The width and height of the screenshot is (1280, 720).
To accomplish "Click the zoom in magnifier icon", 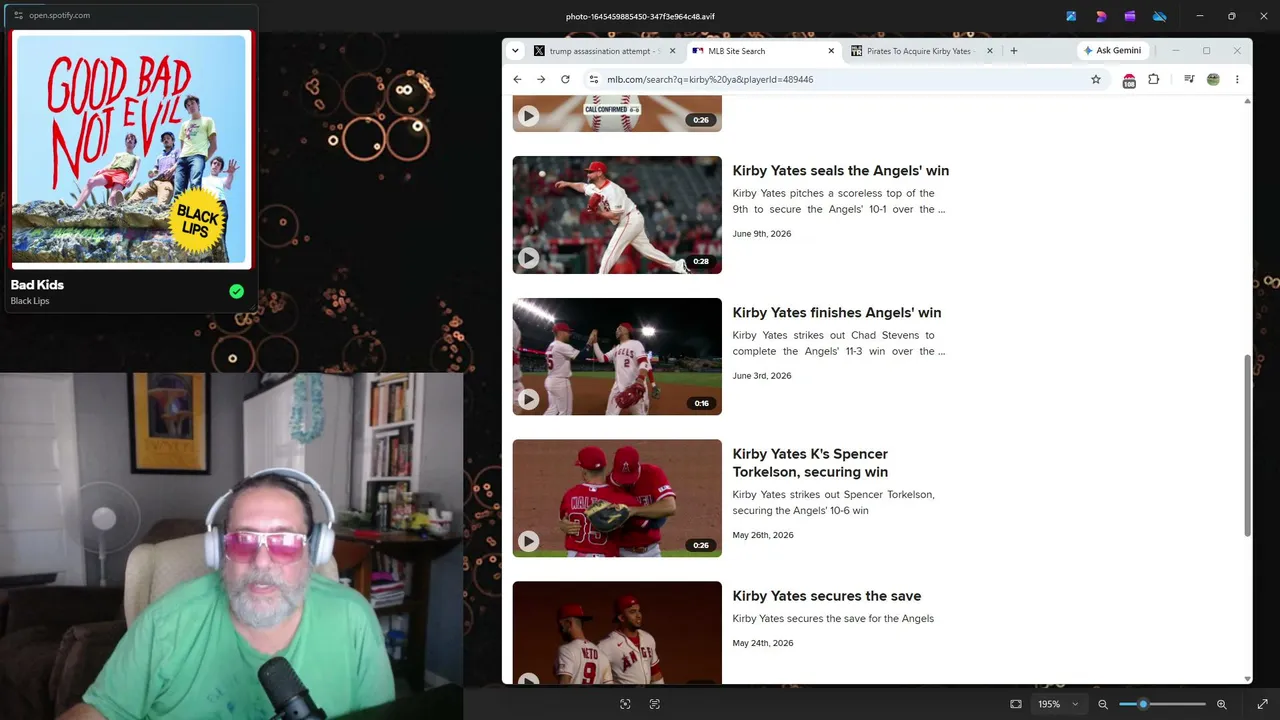I will coord(1221,704).
